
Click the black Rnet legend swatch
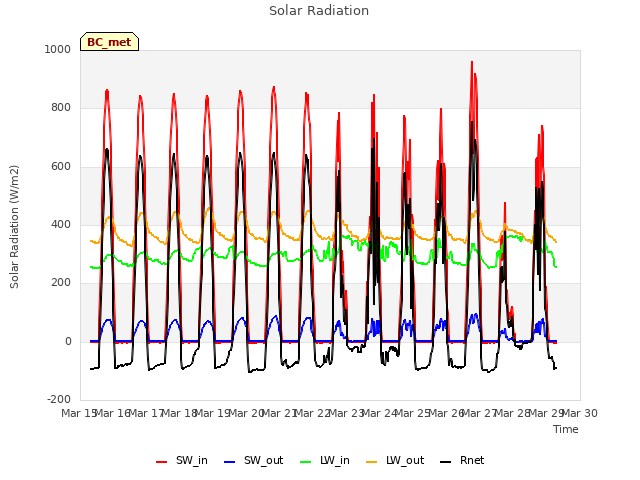[446, 462]
